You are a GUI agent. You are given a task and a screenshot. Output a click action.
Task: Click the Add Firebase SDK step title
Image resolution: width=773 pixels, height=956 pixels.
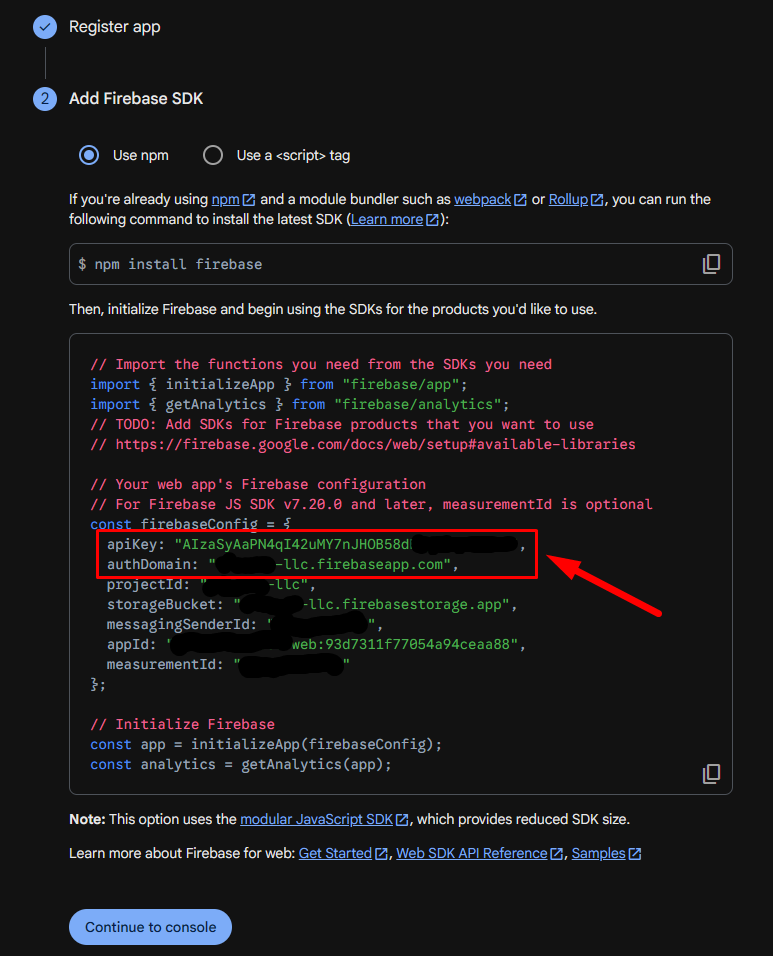[136, 99]
